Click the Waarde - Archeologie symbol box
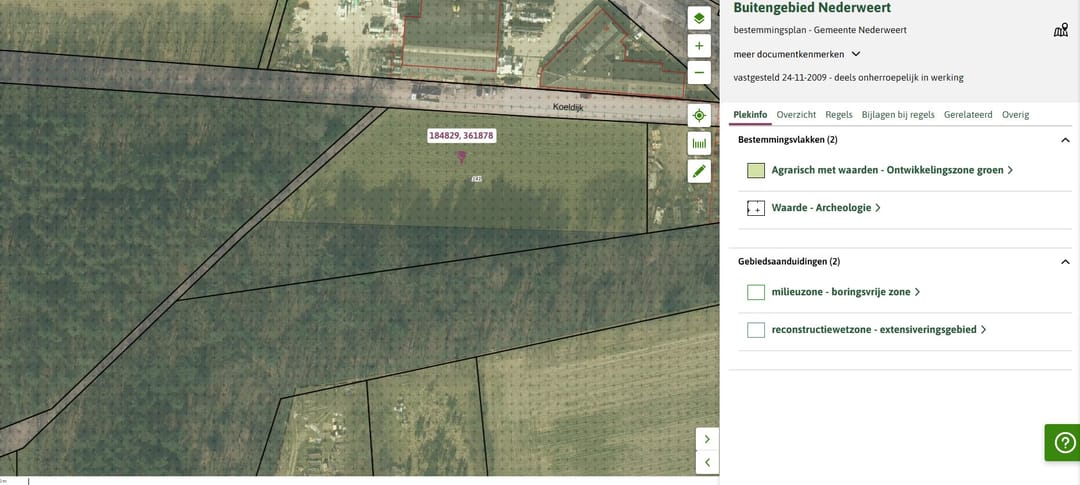Viewport: 1080px width, 485px height. pos(756,208)
